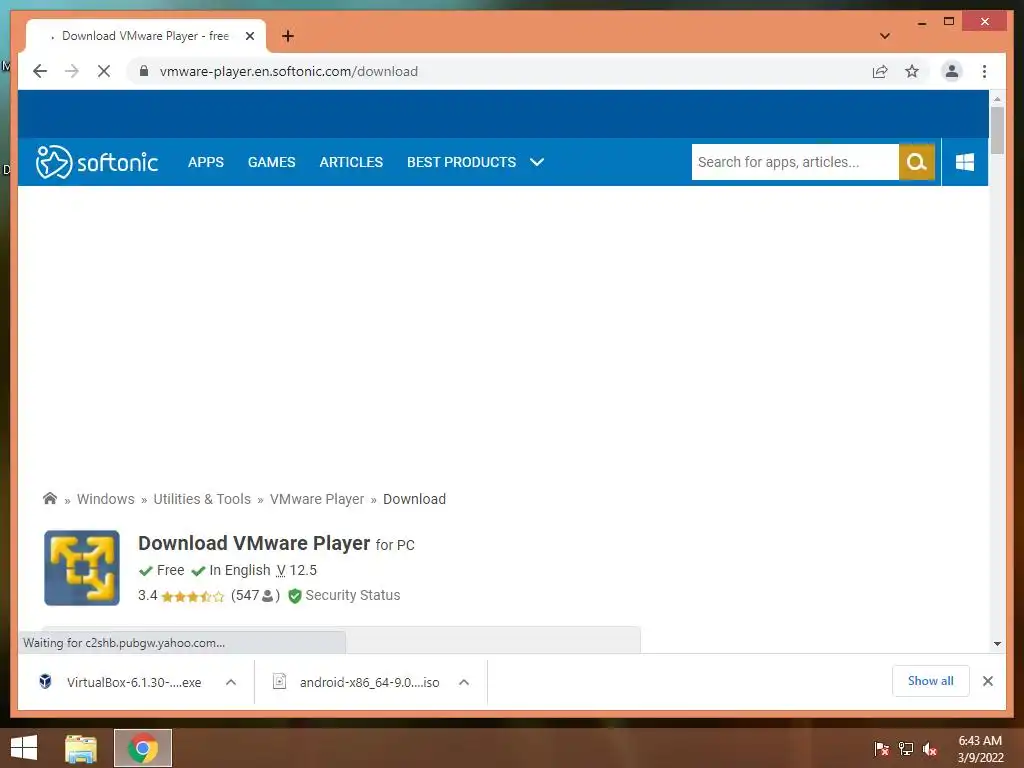This screenshot has width=1024, height=768.
Task: Click the Windows platform icon
Action: point(965,162)
